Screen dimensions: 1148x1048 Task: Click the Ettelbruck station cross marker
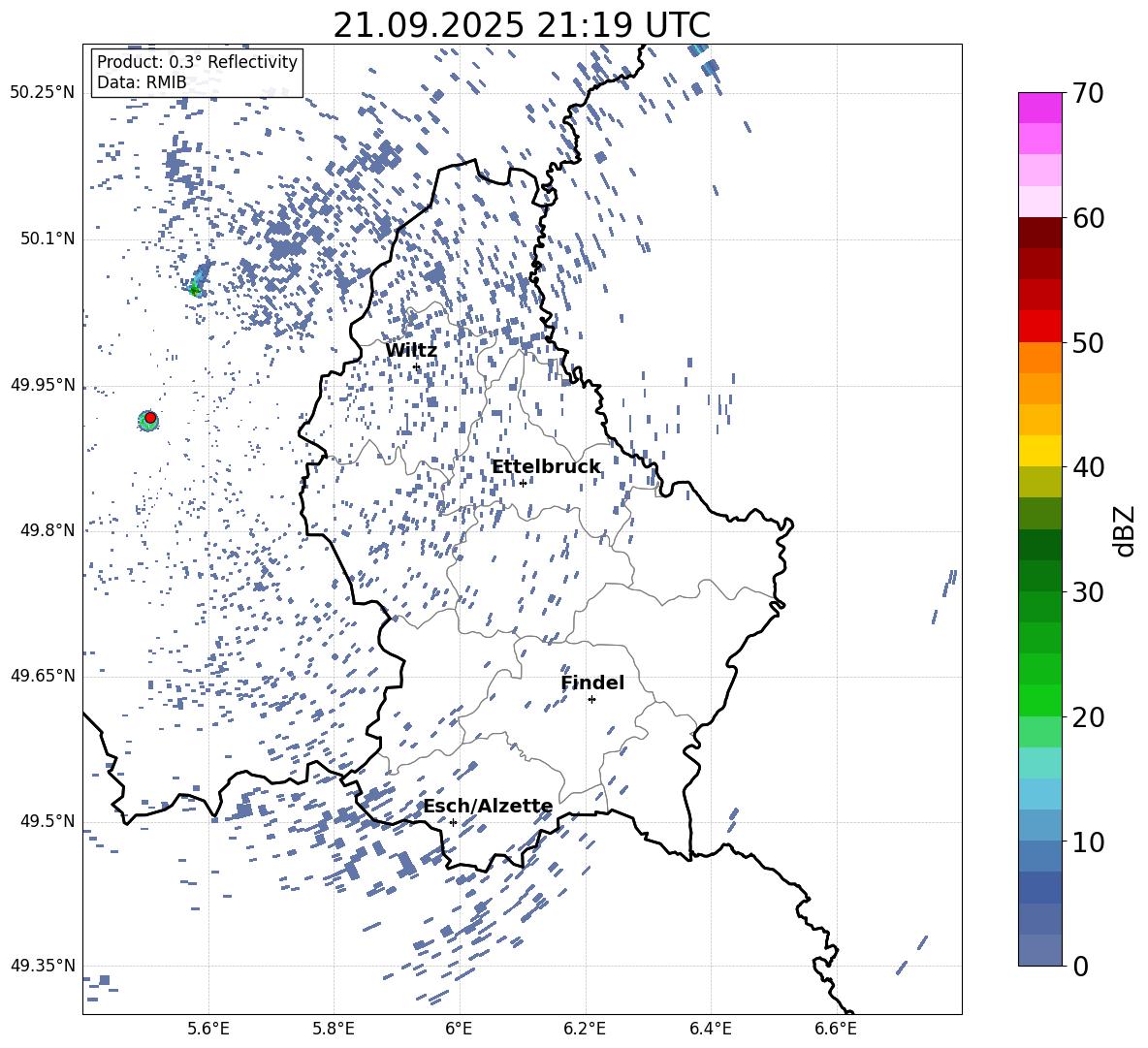pos(523,483)
